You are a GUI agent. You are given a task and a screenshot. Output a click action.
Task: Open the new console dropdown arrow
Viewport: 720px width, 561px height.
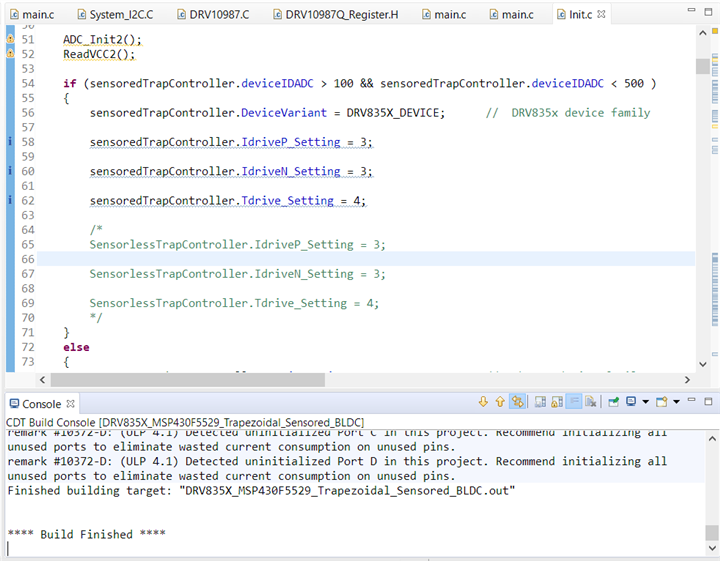676,402
